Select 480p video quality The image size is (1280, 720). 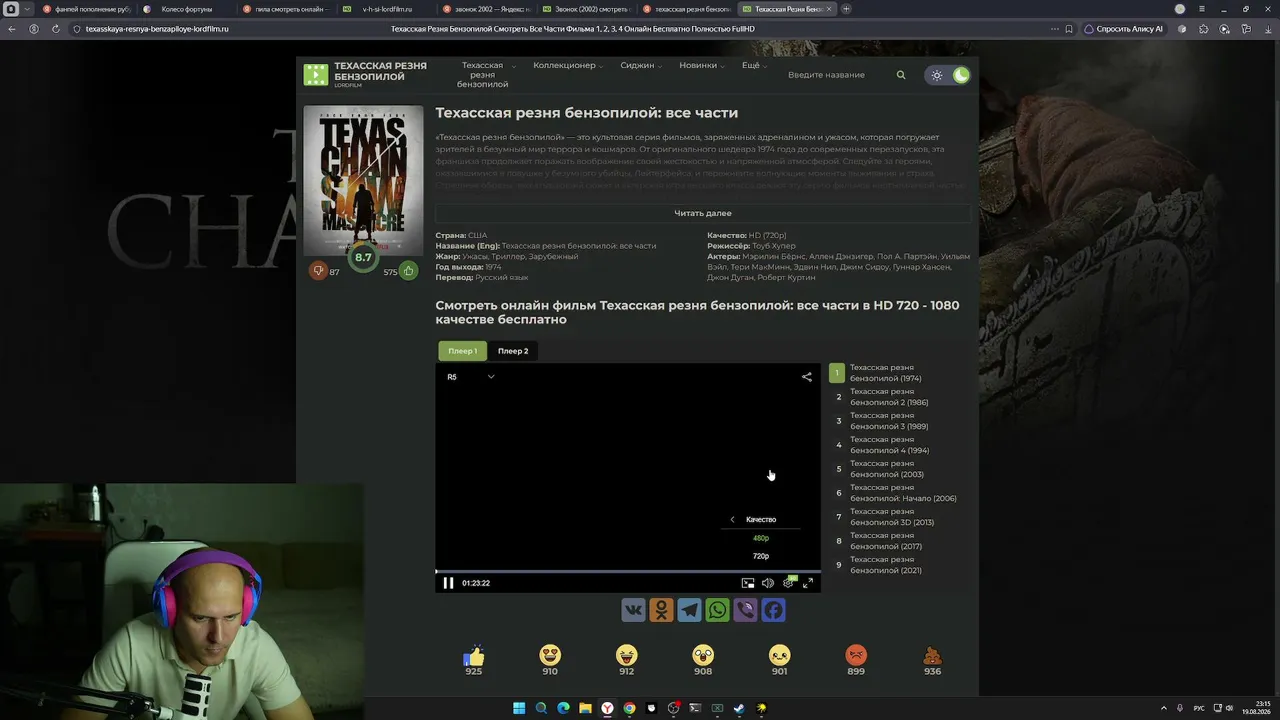pos(761,538)
